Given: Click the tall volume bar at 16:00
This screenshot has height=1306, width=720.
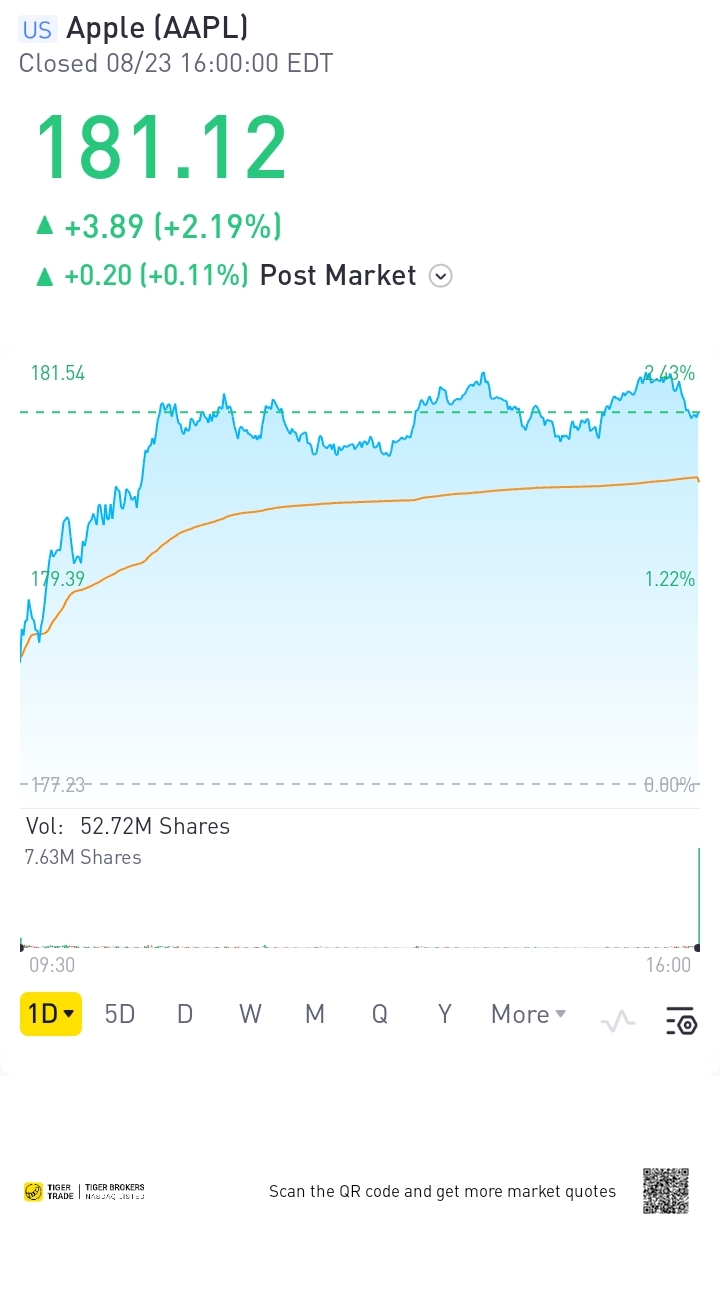Looking at the screenshot, I should point(698,898).
